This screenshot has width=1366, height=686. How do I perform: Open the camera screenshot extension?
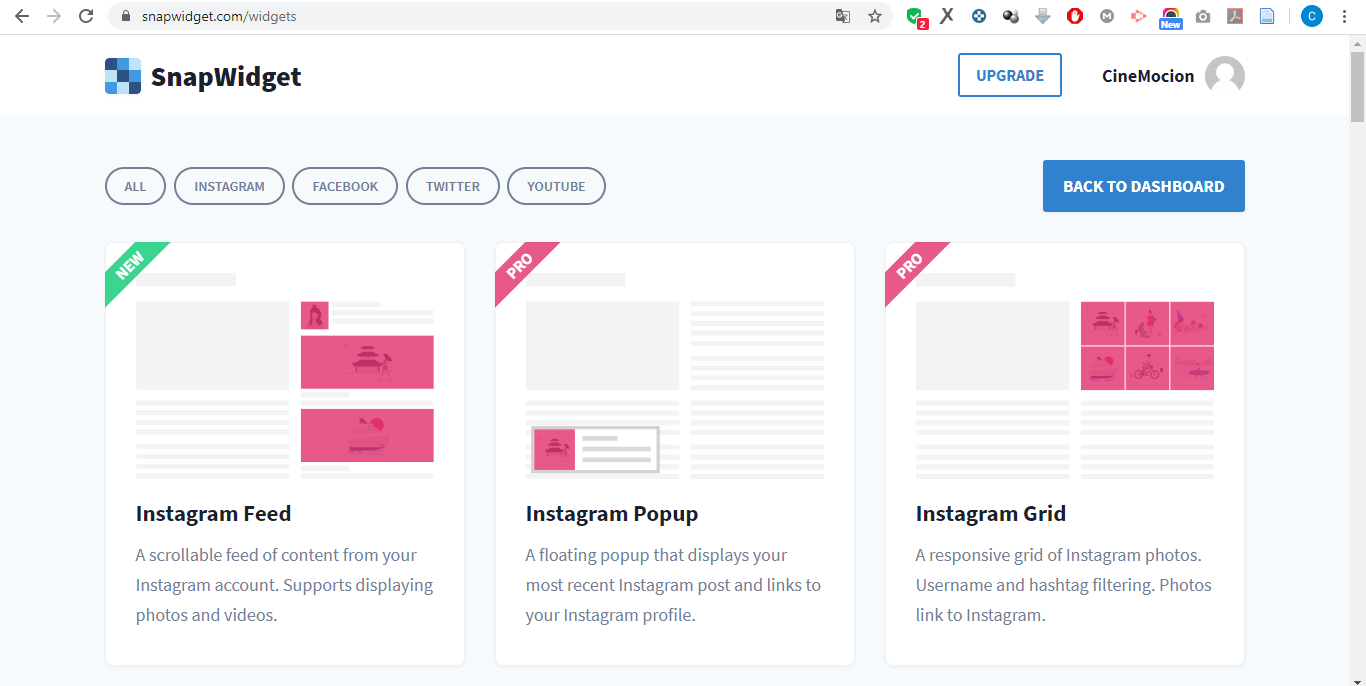[1203, 16]
